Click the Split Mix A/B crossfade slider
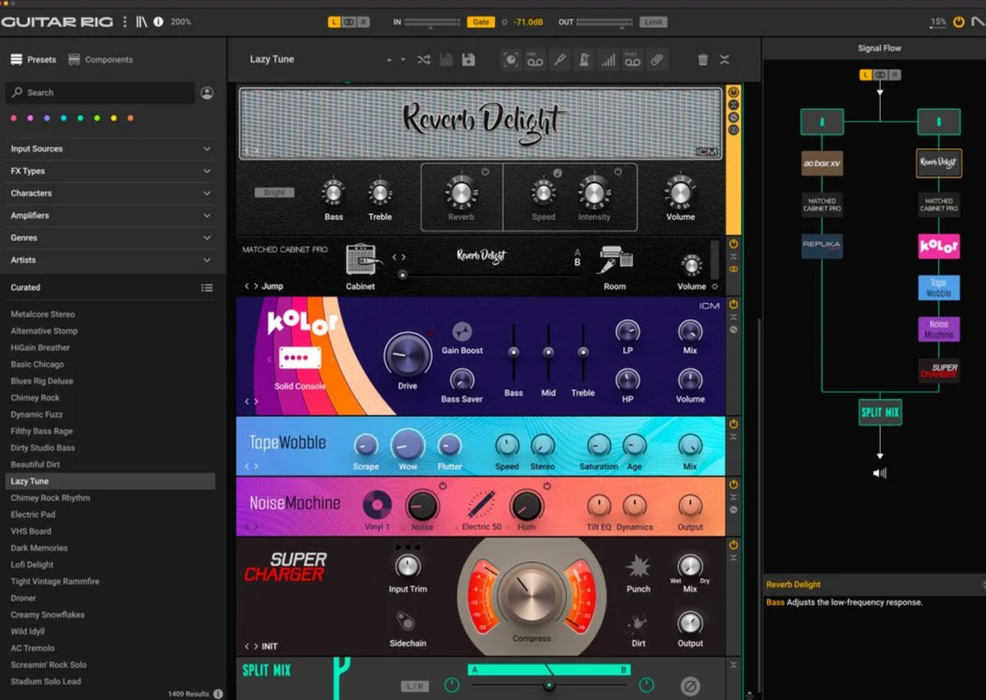Viewport: 986px width, 700px height. coord(548,685)
